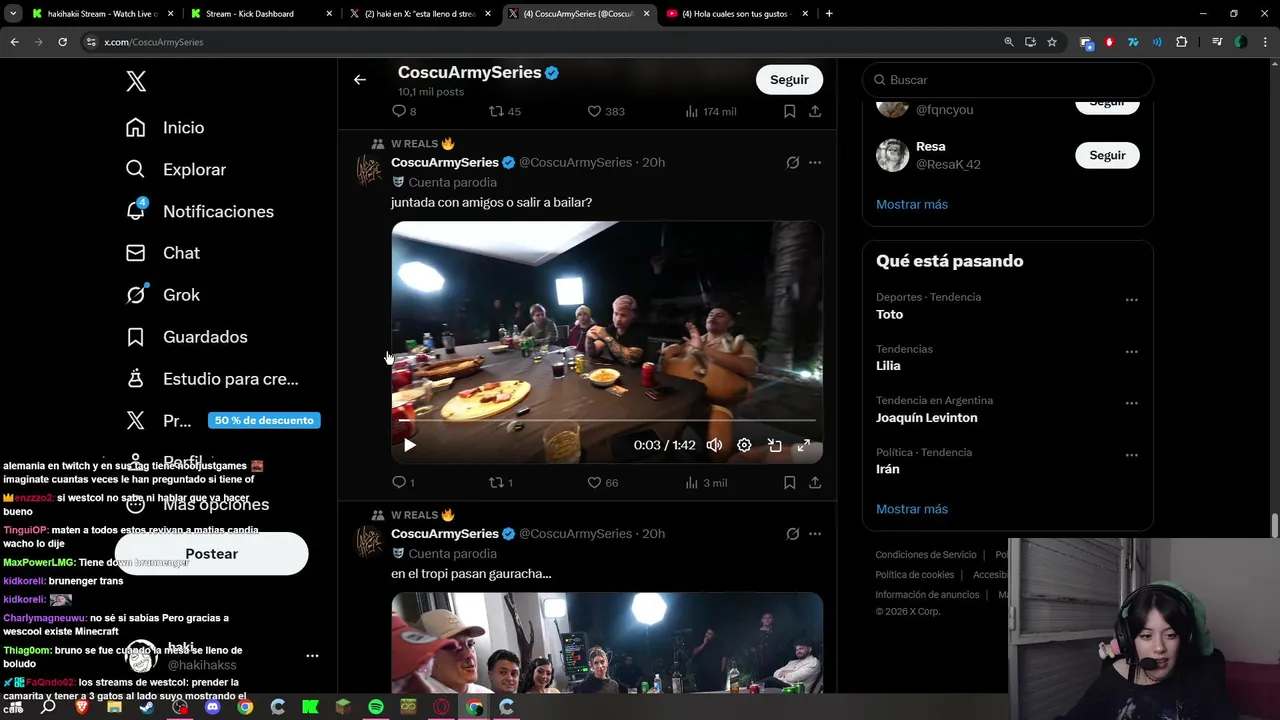The height and width of the screenshot is (720, 1280).
Task: Bookmark this page with the star icon
Action: [1052, 42]
